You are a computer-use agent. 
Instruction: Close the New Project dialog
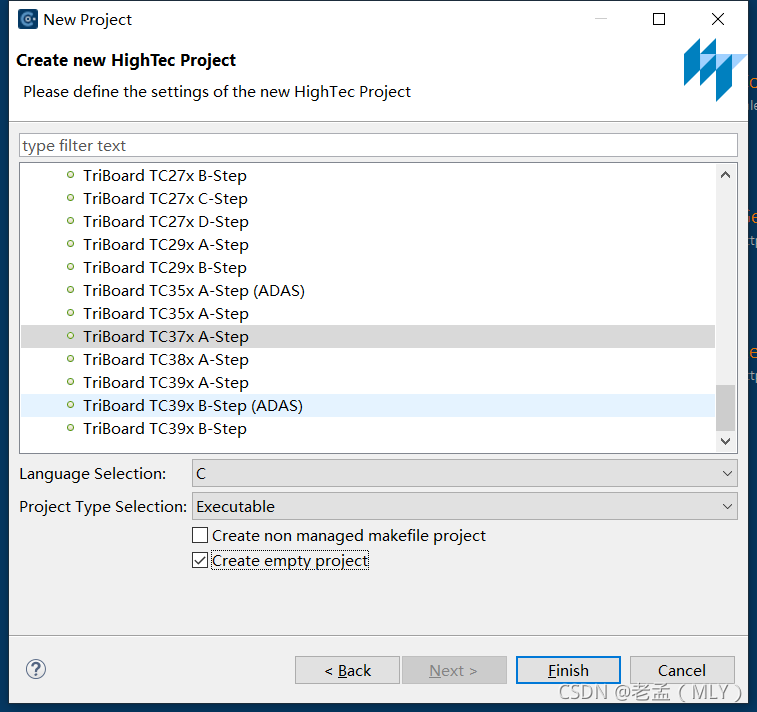(x=718, y=19)
